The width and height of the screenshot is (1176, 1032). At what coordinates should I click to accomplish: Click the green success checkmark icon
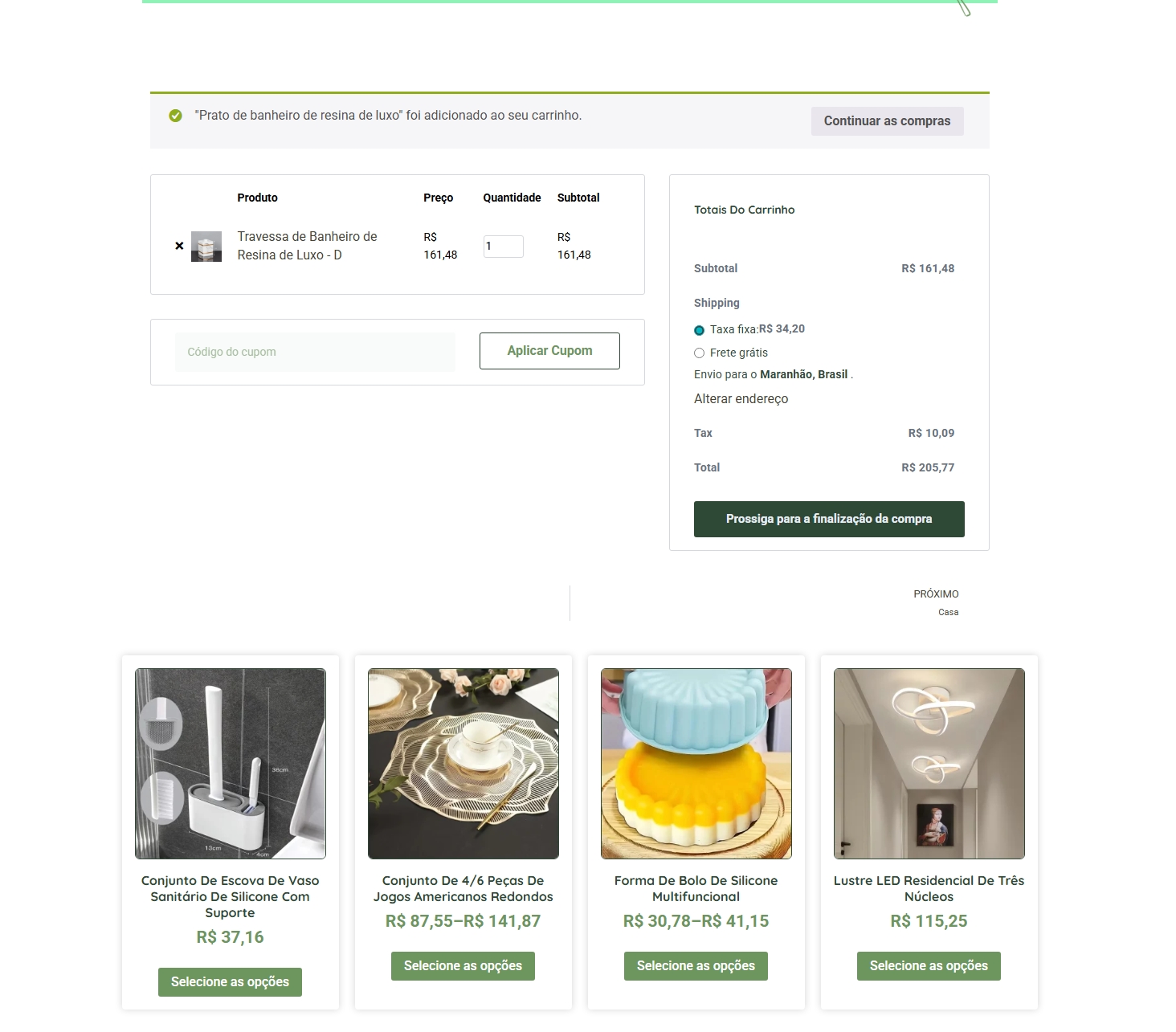click(175, 116)
